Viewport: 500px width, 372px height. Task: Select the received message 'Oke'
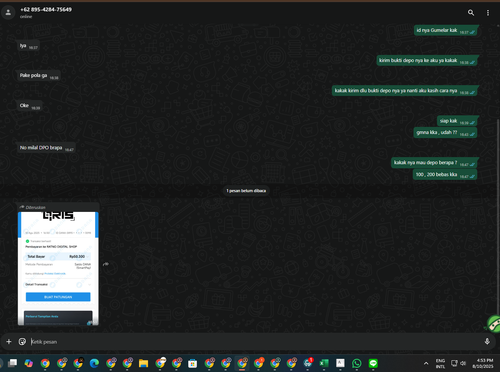click(30, 106)
